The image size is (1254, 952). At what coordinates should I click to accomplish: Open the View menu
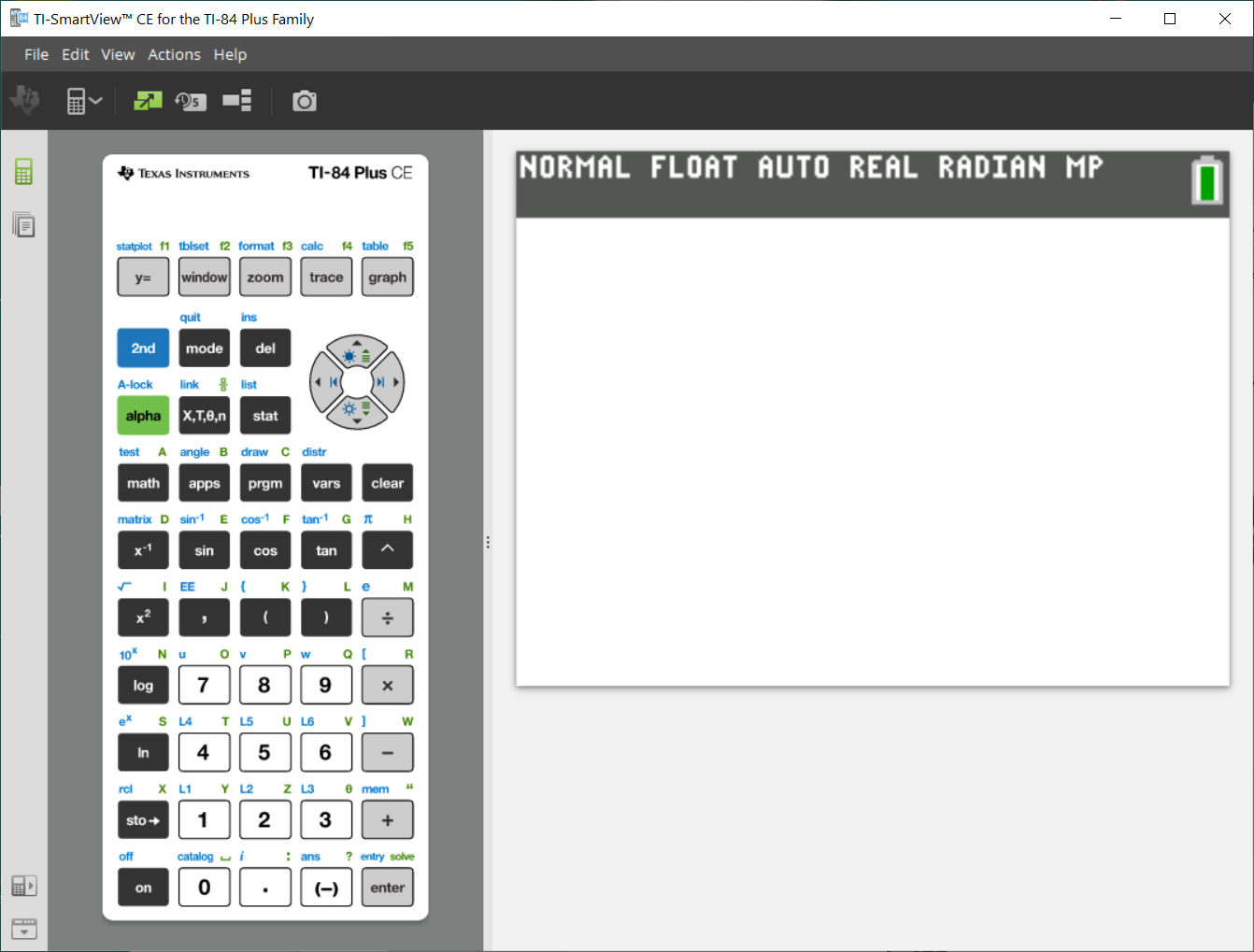pos(118,55)
